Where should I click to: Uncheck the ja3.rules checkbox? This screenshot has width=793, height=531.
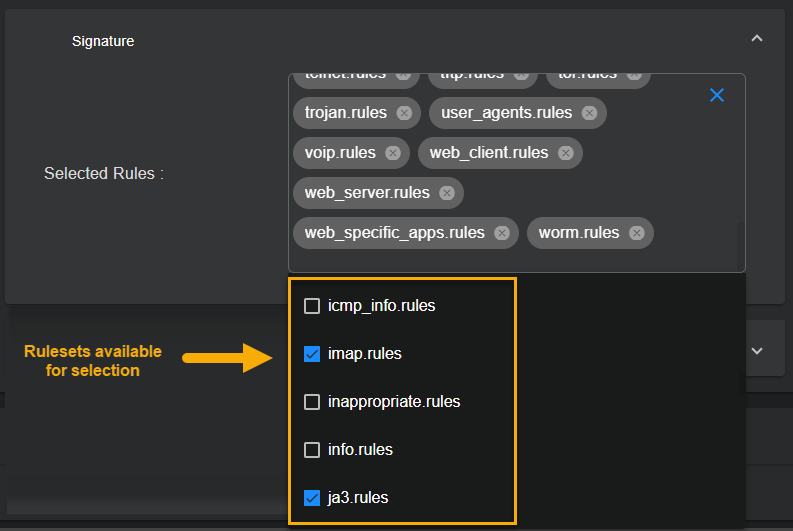point(312,498)
